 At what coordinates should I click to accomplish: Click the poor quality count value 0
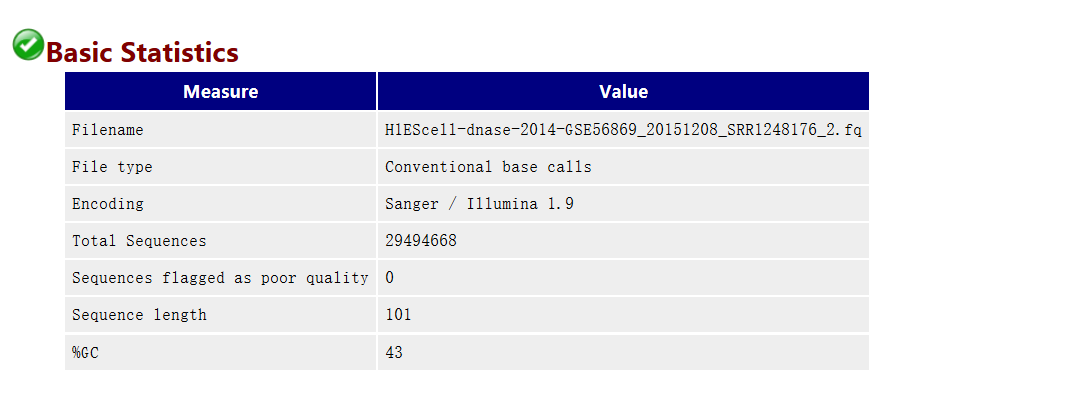(390, 278)
